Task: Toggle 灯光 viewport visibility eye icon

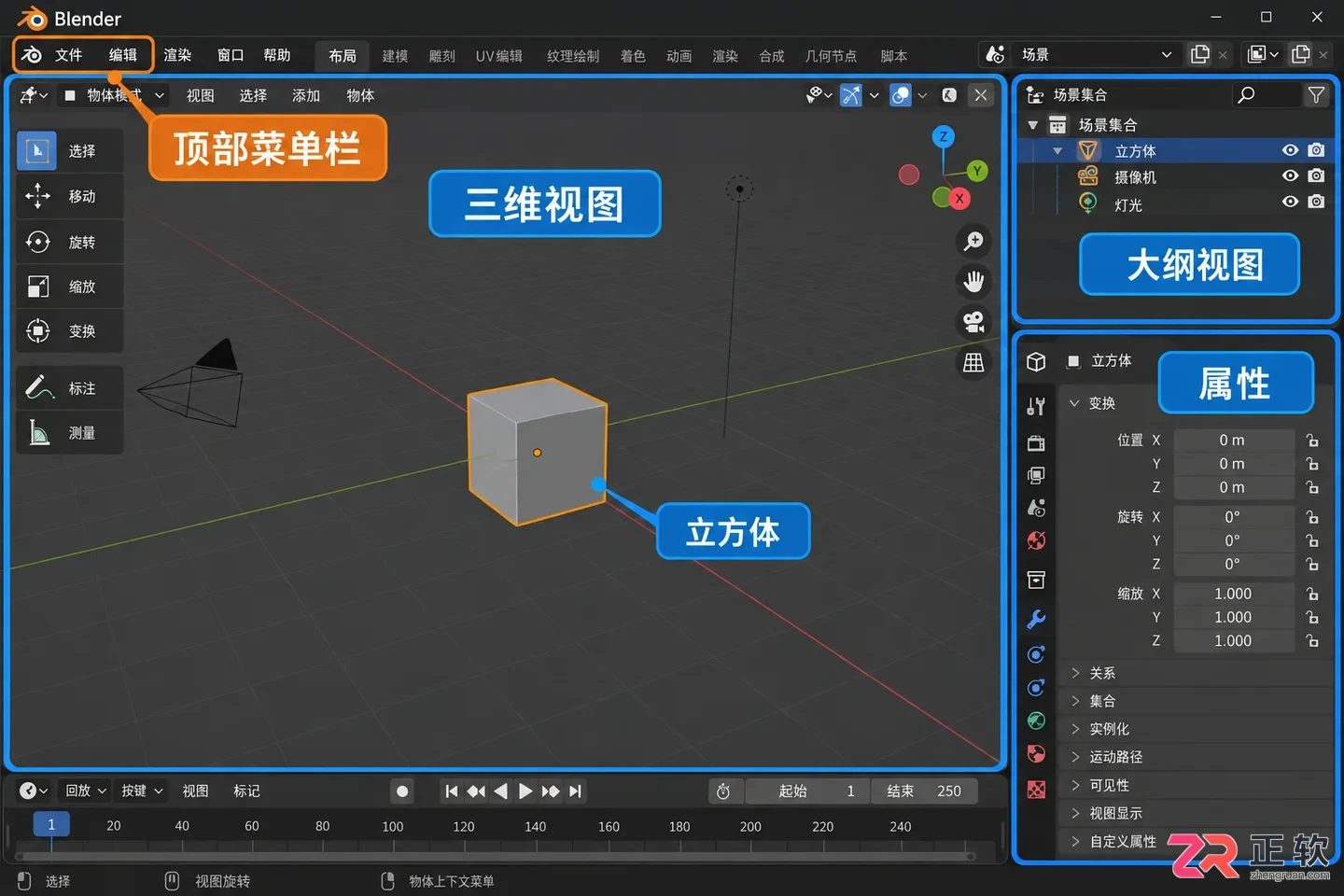Action: coord(1290,202)
